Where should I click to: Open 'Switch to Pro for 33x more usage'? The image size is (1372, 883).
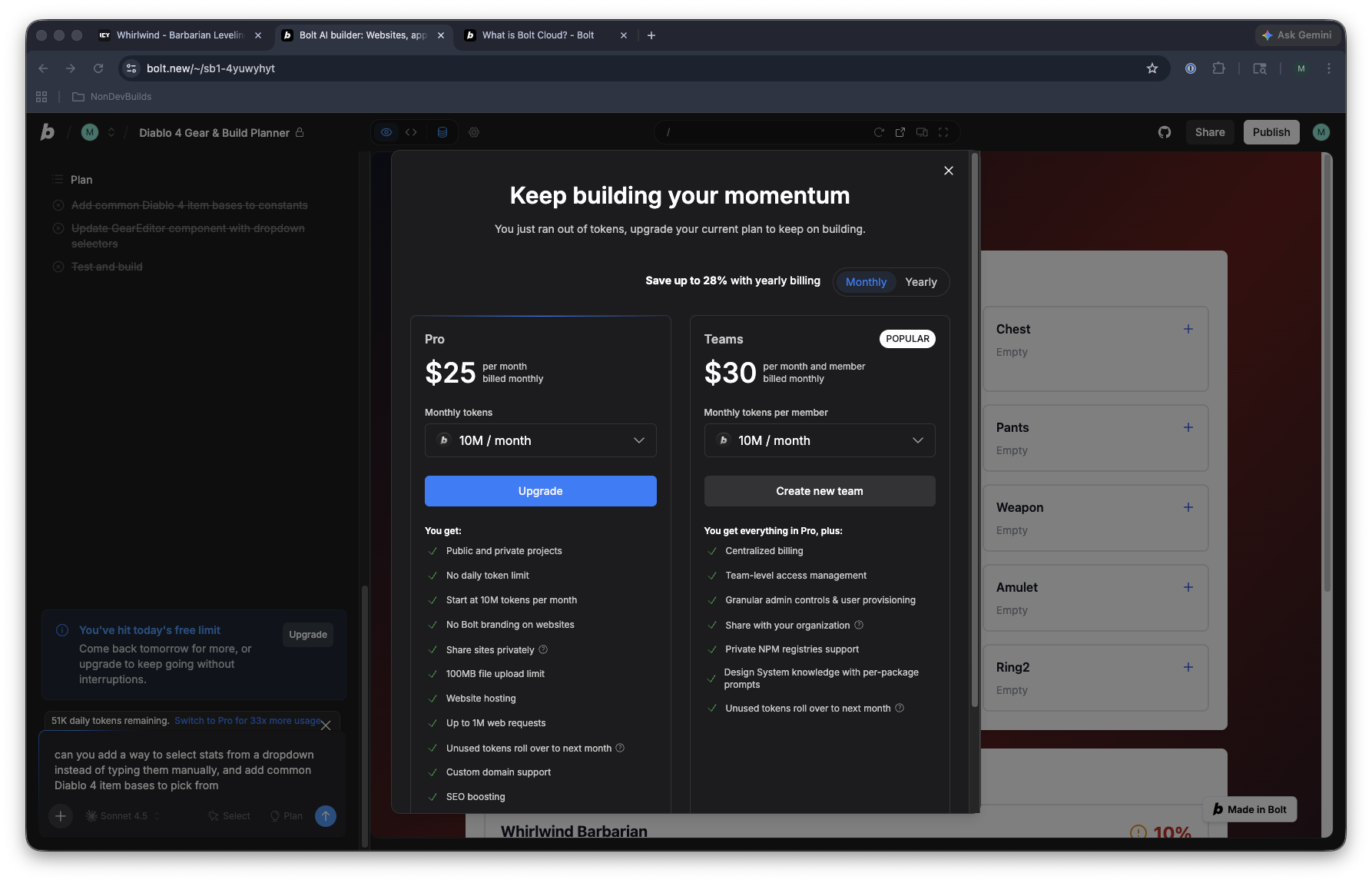click(247, 720)
